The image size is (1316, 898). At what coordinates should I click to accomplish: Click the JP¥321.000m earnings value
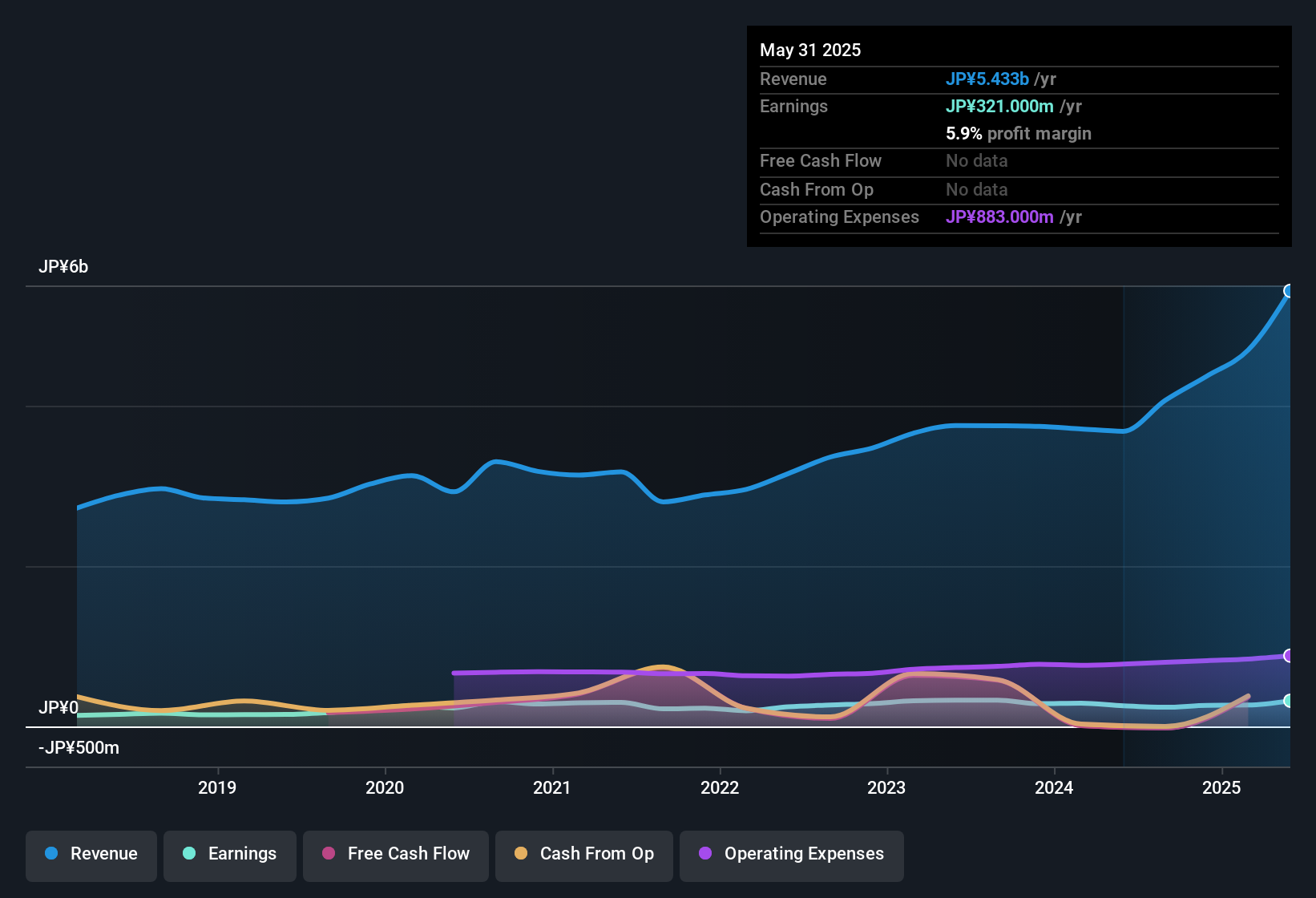[999, 107]
